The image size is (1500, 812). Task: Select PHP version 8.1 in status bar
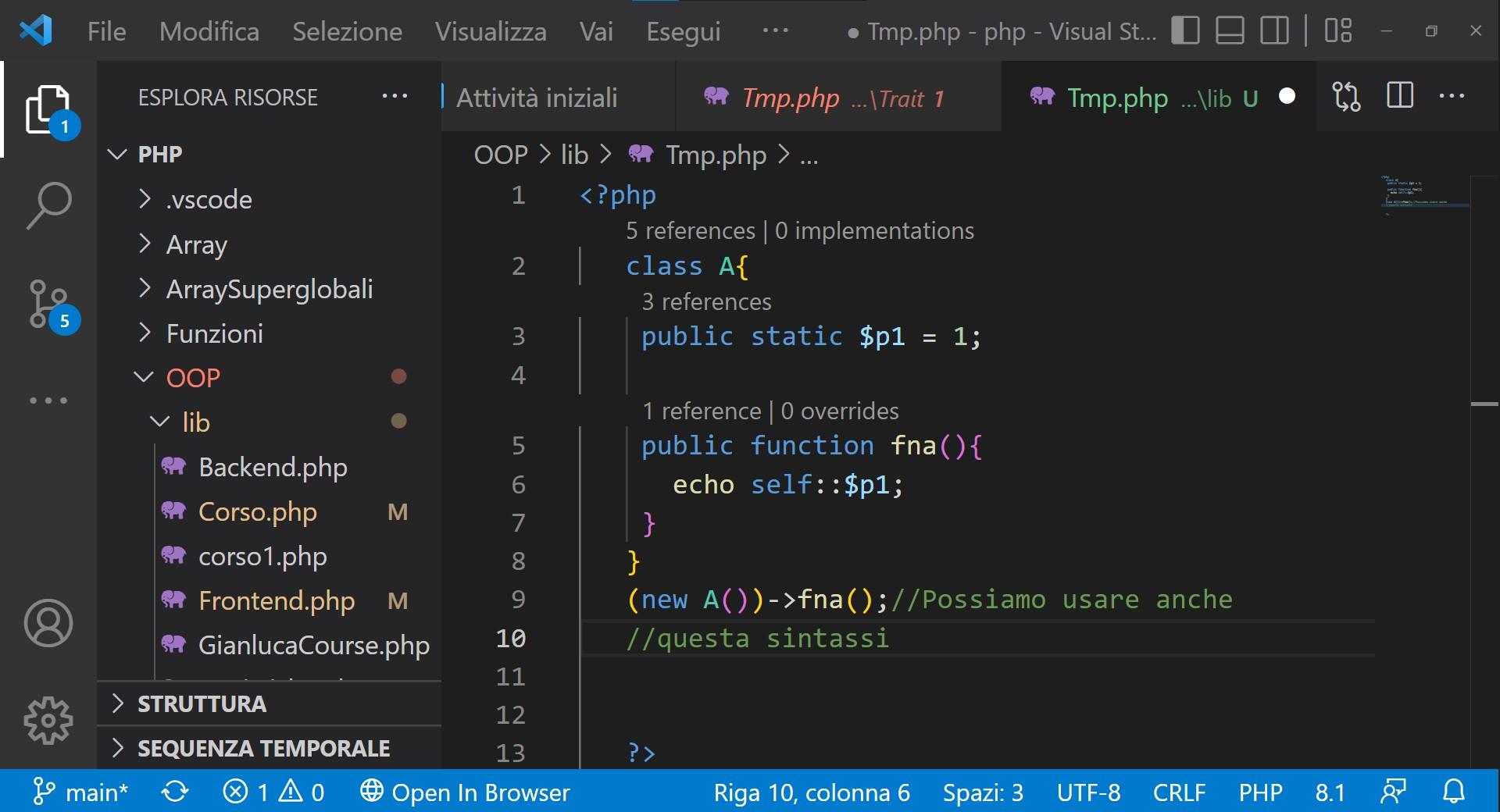(x=1330, y=792)
